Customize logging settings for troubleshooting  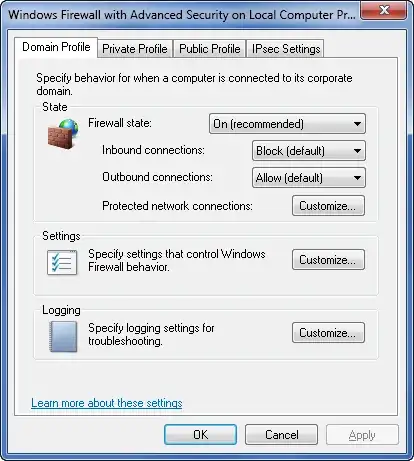tap(328, 333)
